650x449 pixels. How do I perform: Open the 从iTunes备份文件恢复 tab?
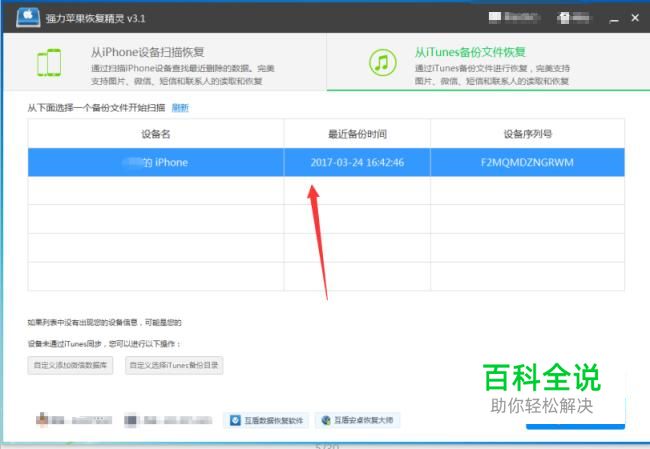pyautogui.click(x=488, y=62)
